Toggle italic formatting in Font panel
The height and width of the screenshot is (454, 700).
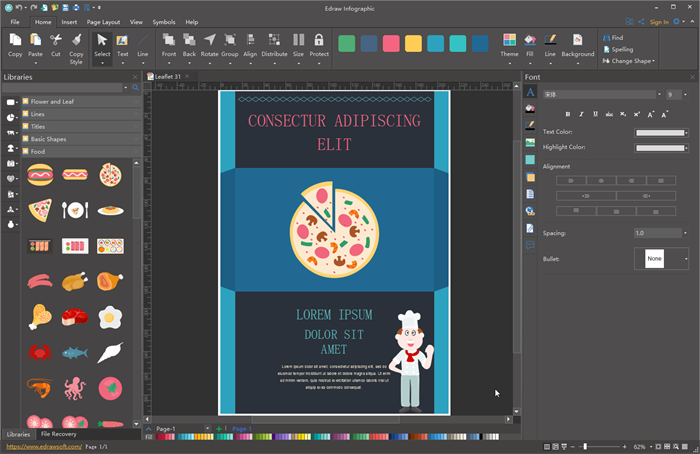tap(581, 114)
